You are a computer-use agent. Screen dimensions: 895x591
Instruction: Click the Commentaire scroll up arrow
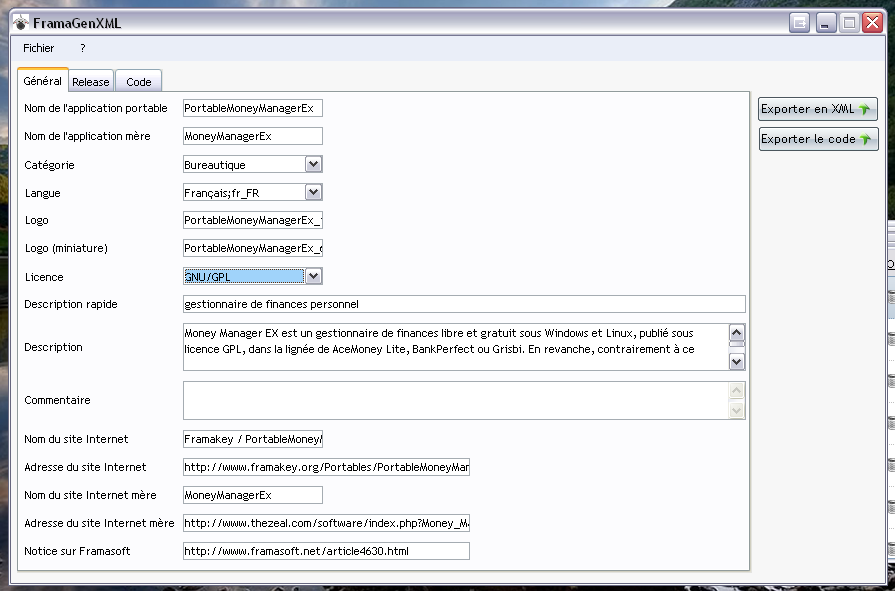point(737,391)
